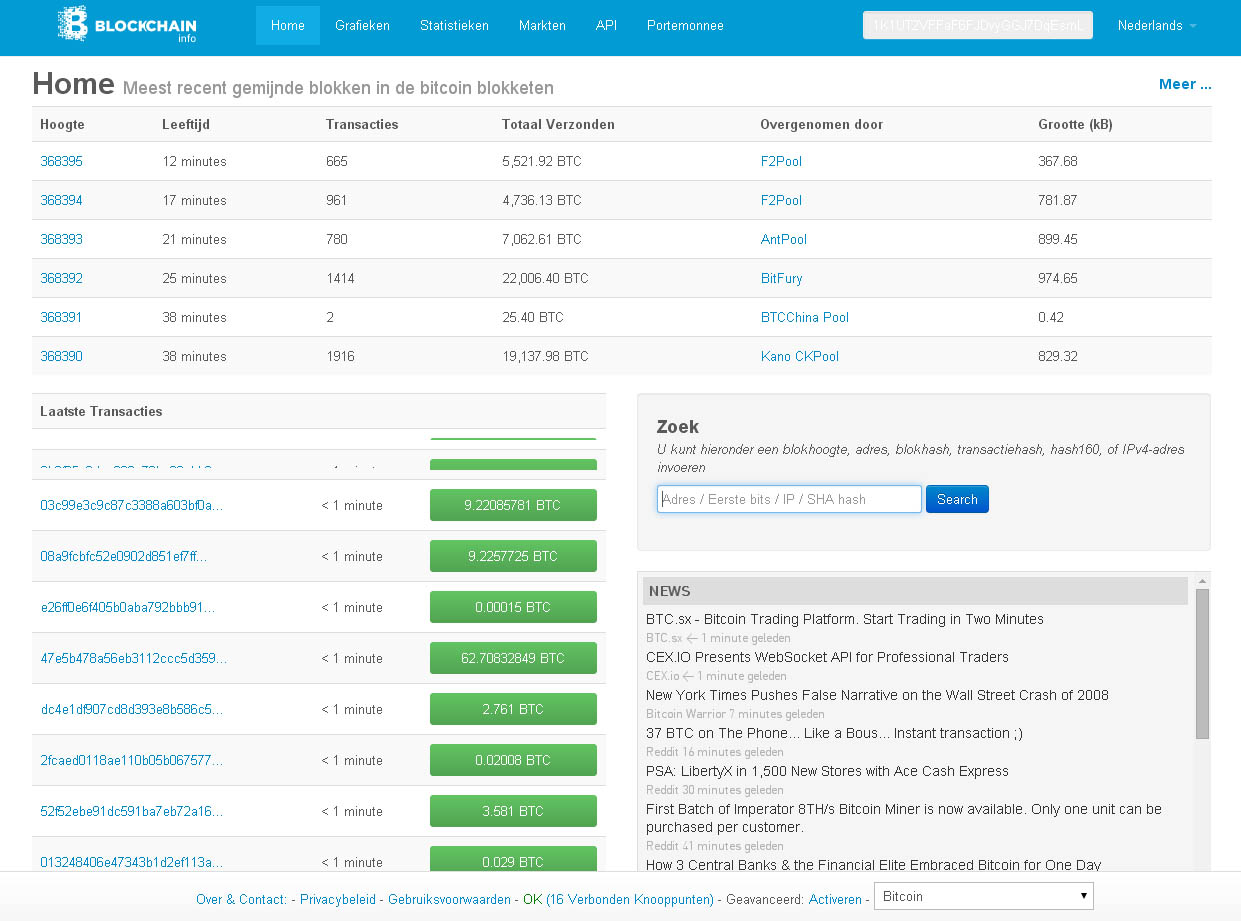Expand the Nederlands language dropdown
Image resolution: width=1241 pixels, height=921 pixels.
pos(1157,25)
